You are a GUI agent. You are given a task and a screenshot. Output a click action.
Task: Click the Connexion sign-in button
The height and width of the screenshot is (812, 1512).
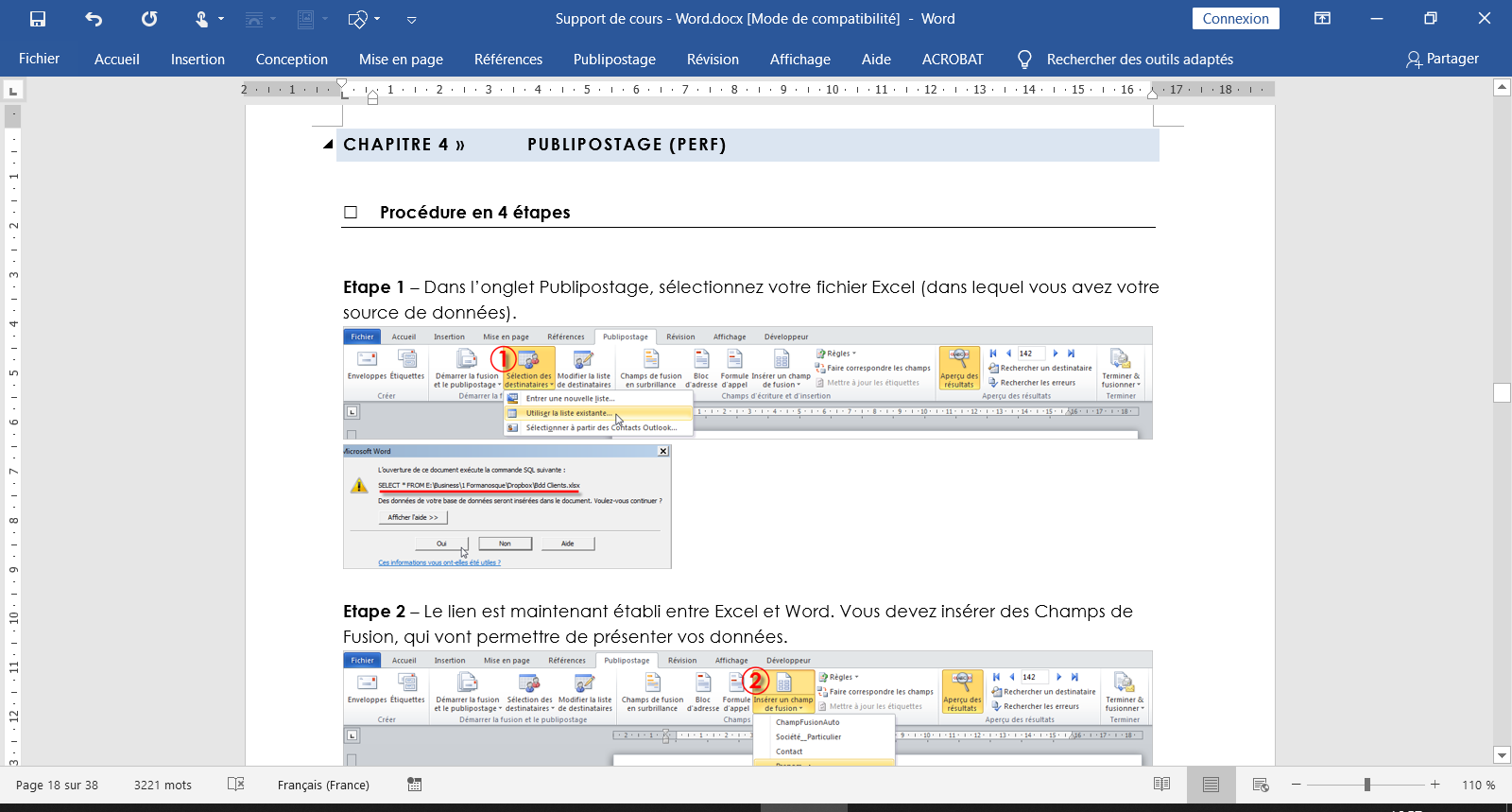pyautogui.click(x=1235, y=19)
